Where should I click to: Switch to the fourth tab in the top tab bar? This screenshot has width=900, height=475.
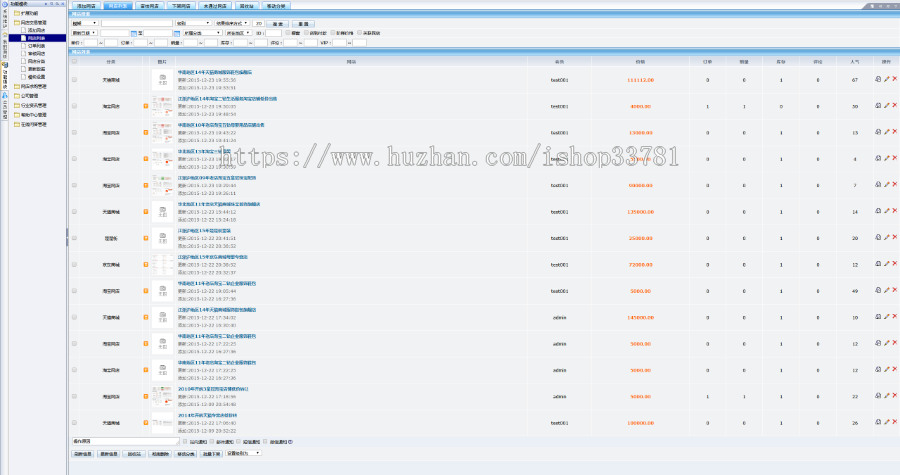point(181,6)
